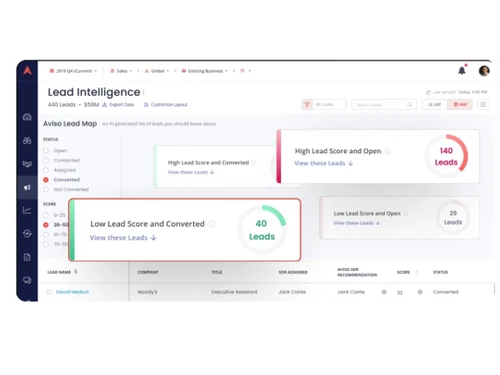
Task: Click the 40 Leads progress ring
Action: (262, 230)
